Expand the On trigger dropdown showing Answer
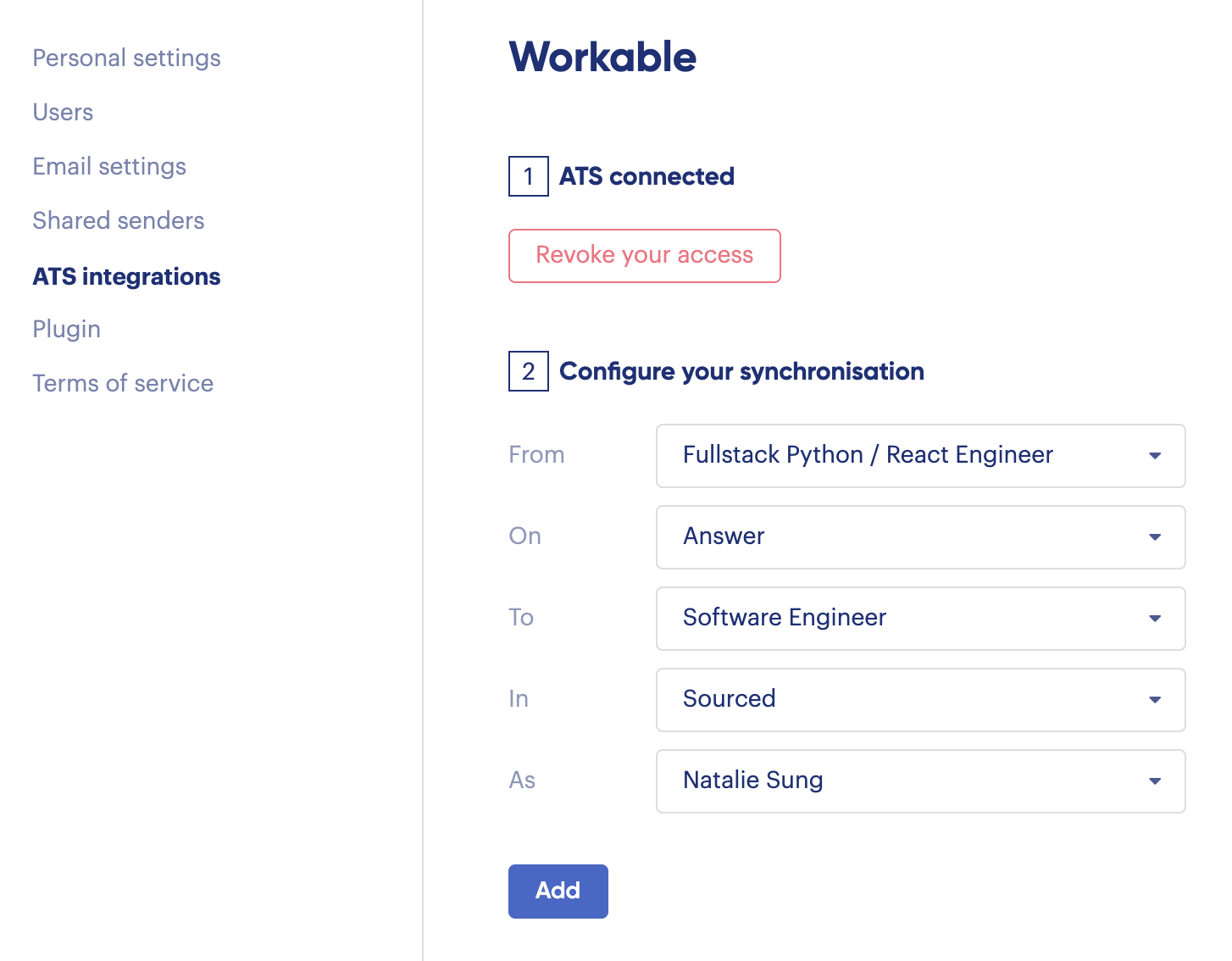Viewport: 1232px width, 961px height. pyautogui.click(x=1154, y=537)
